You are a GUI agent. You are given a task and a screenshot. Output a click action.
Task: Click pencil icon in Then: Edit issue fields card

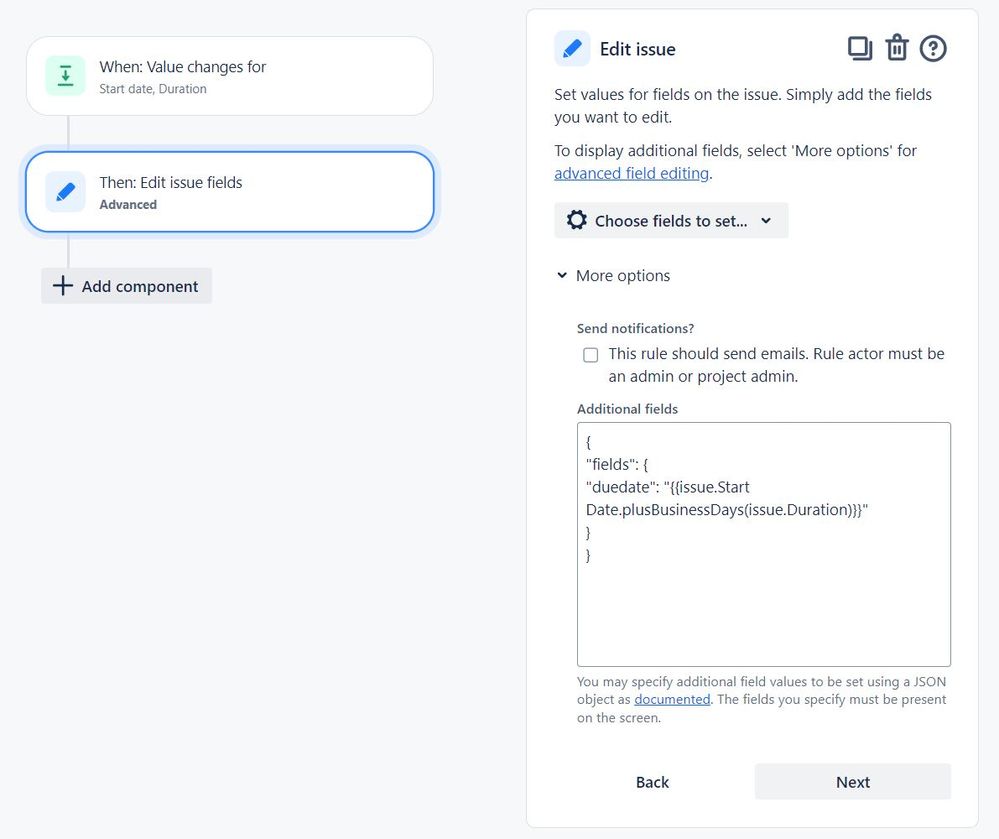(65, 192)
